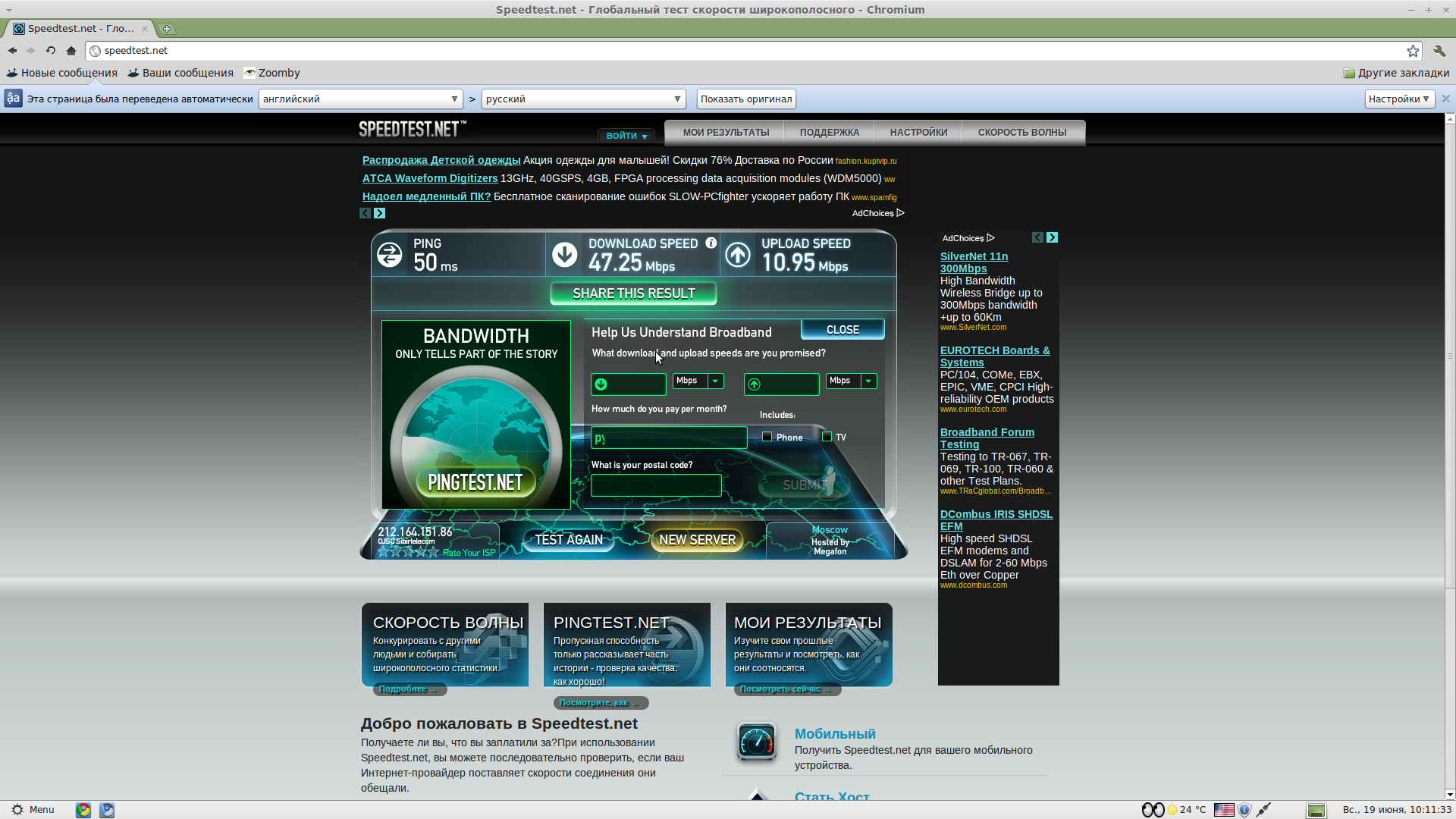
Task: Click Rate Your ISP link
Action: pyautogui.click(x=469, y=553)
